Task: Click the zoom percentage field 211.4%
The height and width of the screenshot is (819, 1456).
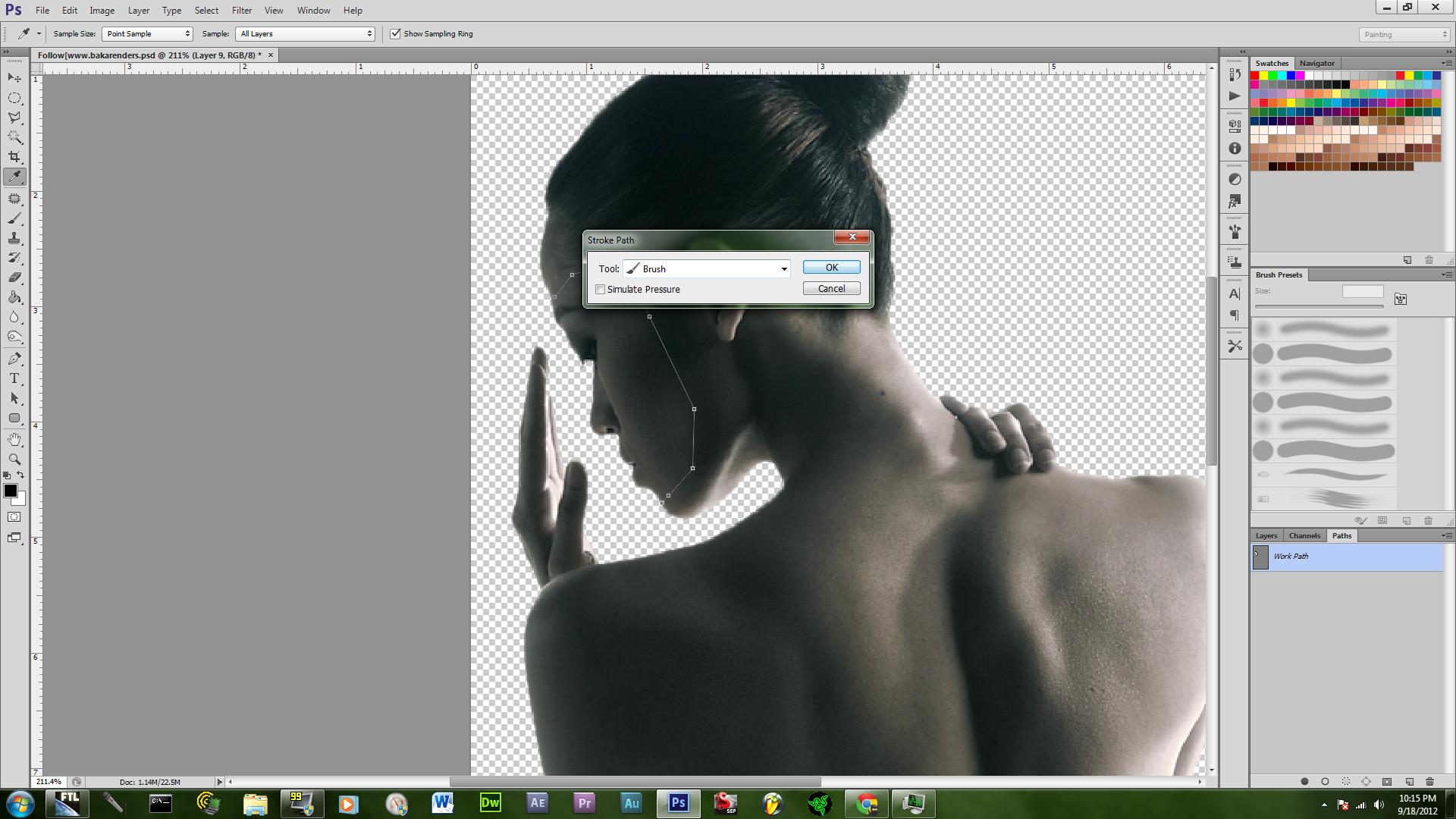Action: pos(49,782)
